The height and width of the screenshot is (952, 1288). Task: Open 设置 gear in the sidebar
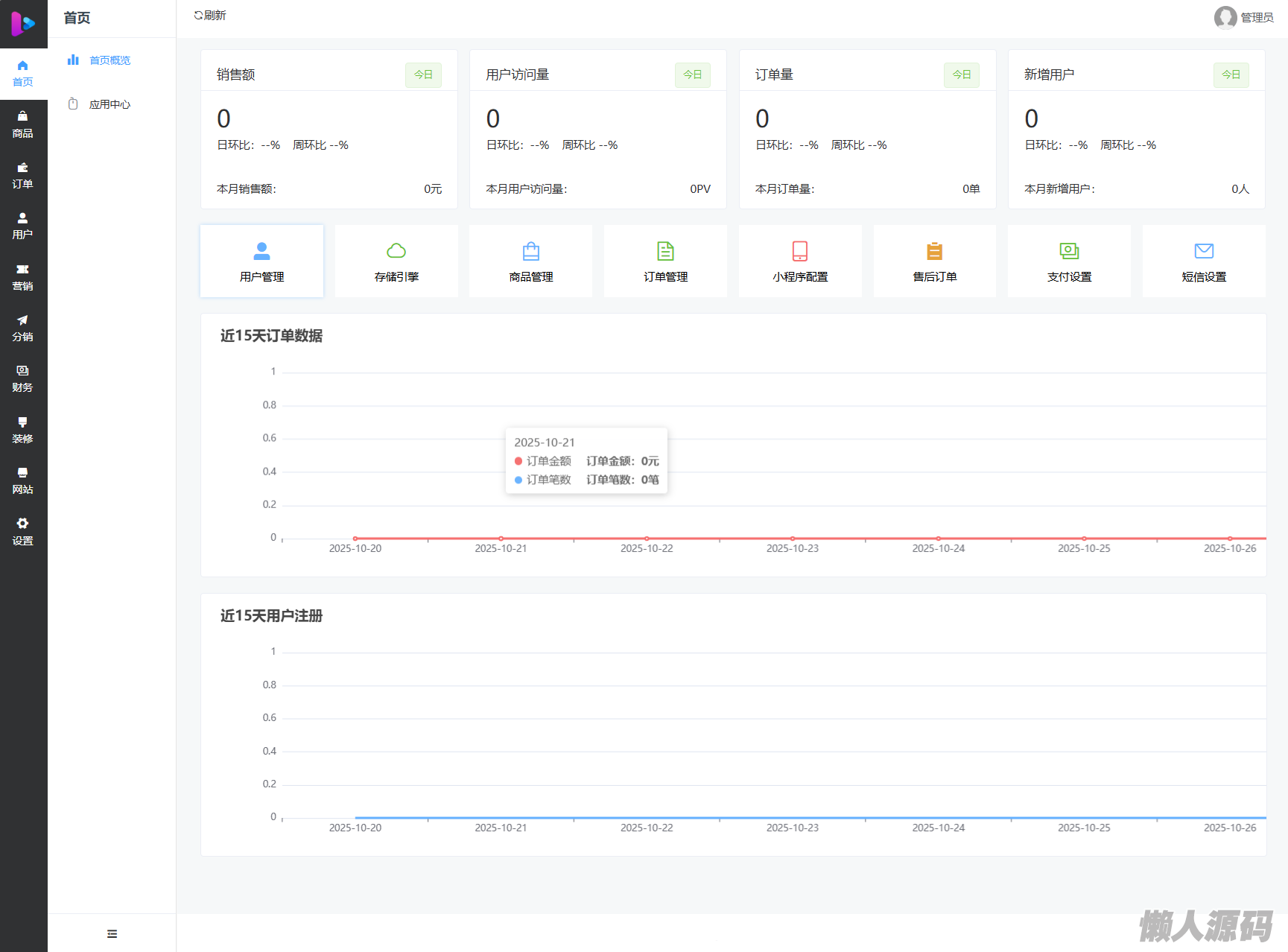[23, 531]
